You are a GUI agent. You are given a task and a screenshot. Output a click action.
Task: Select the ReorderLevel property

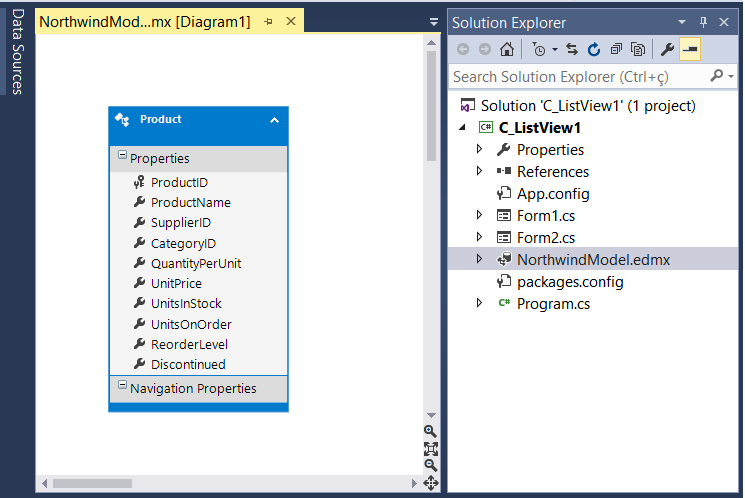coord(189,344)
